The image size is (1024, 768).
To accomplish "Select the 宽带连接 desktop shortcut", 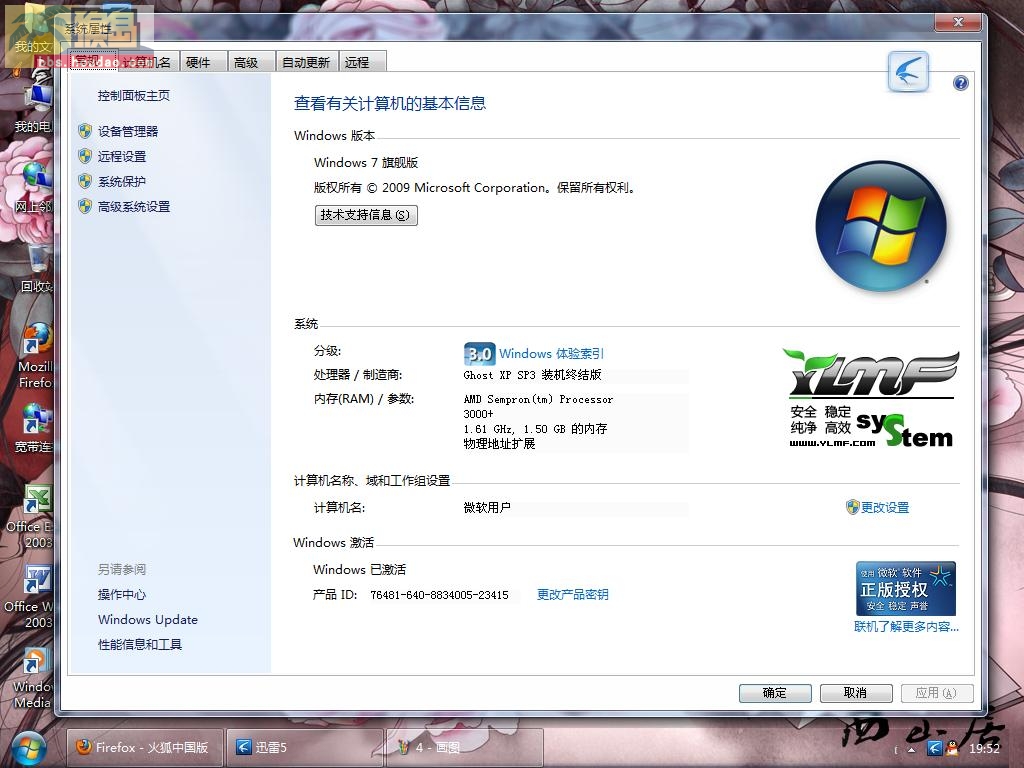I will 34,428.
